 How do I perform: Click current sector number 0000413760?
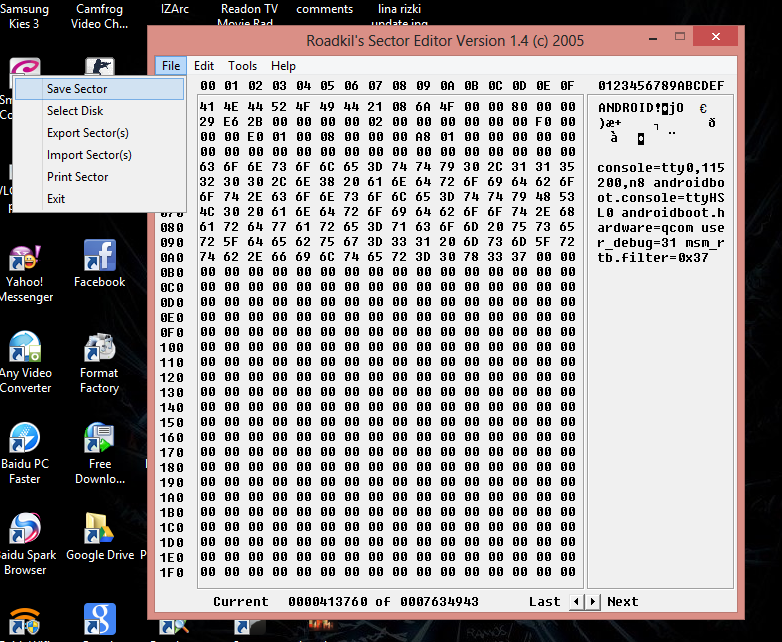coord(328,602)
